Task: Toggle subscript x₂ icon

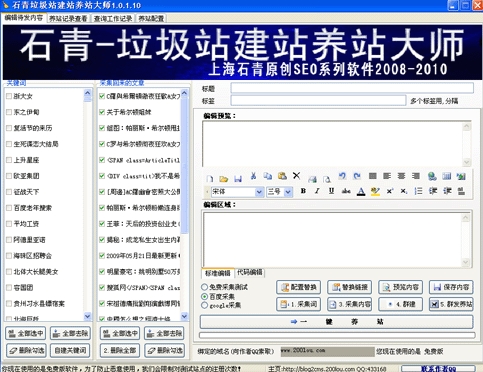Action: pos(404,191)
